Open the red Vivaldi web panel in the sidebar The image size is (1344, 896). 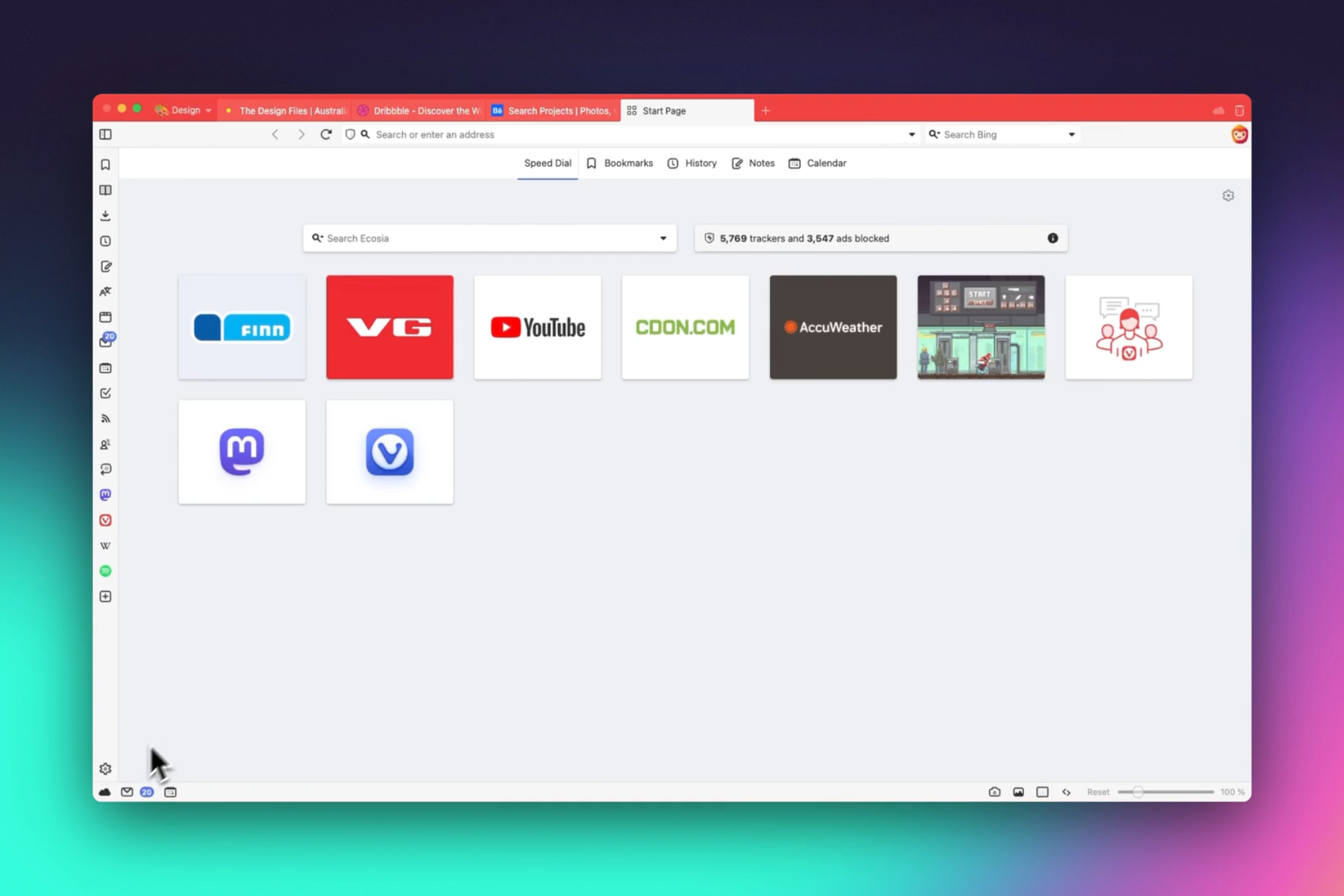(x=106, y=520)
